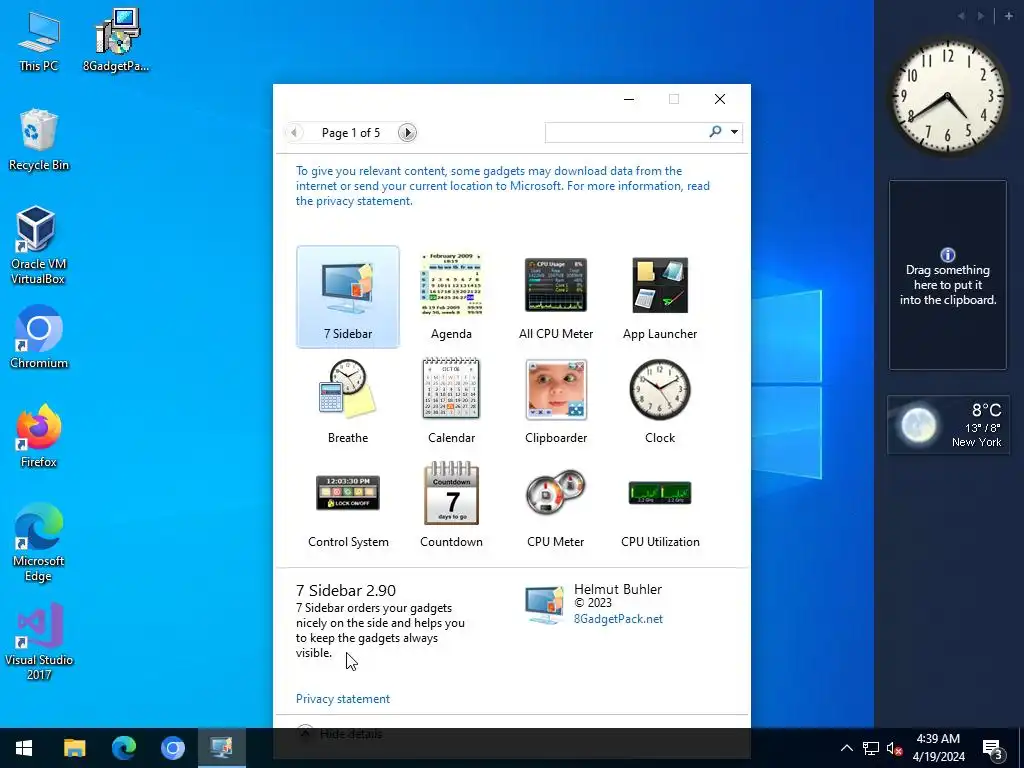Open the New York weather gadget

948,425
